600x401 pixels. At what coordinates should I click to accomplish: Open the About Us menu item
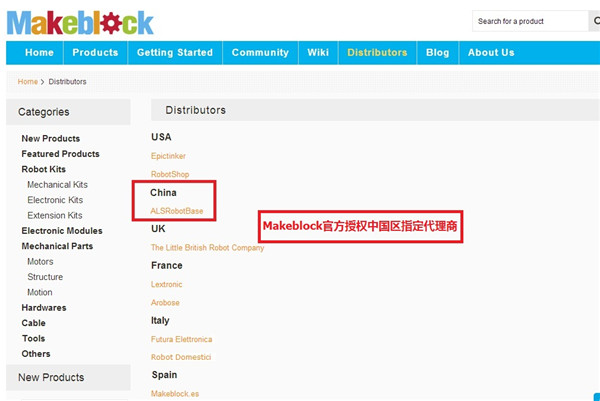click(491, 52)
